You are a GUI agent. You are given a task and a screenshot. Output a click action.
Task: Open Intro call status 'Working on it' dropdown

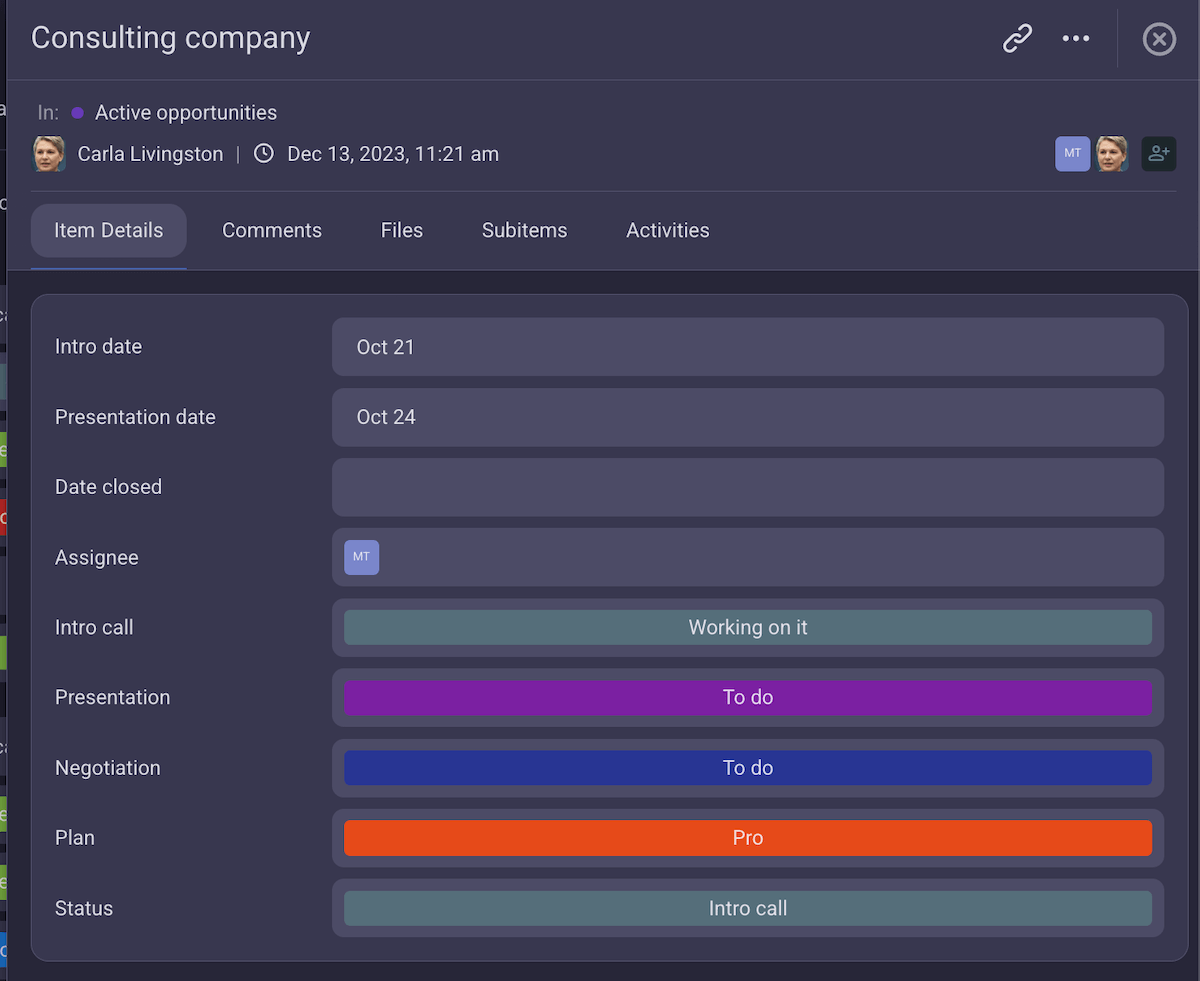coord(747,628)
